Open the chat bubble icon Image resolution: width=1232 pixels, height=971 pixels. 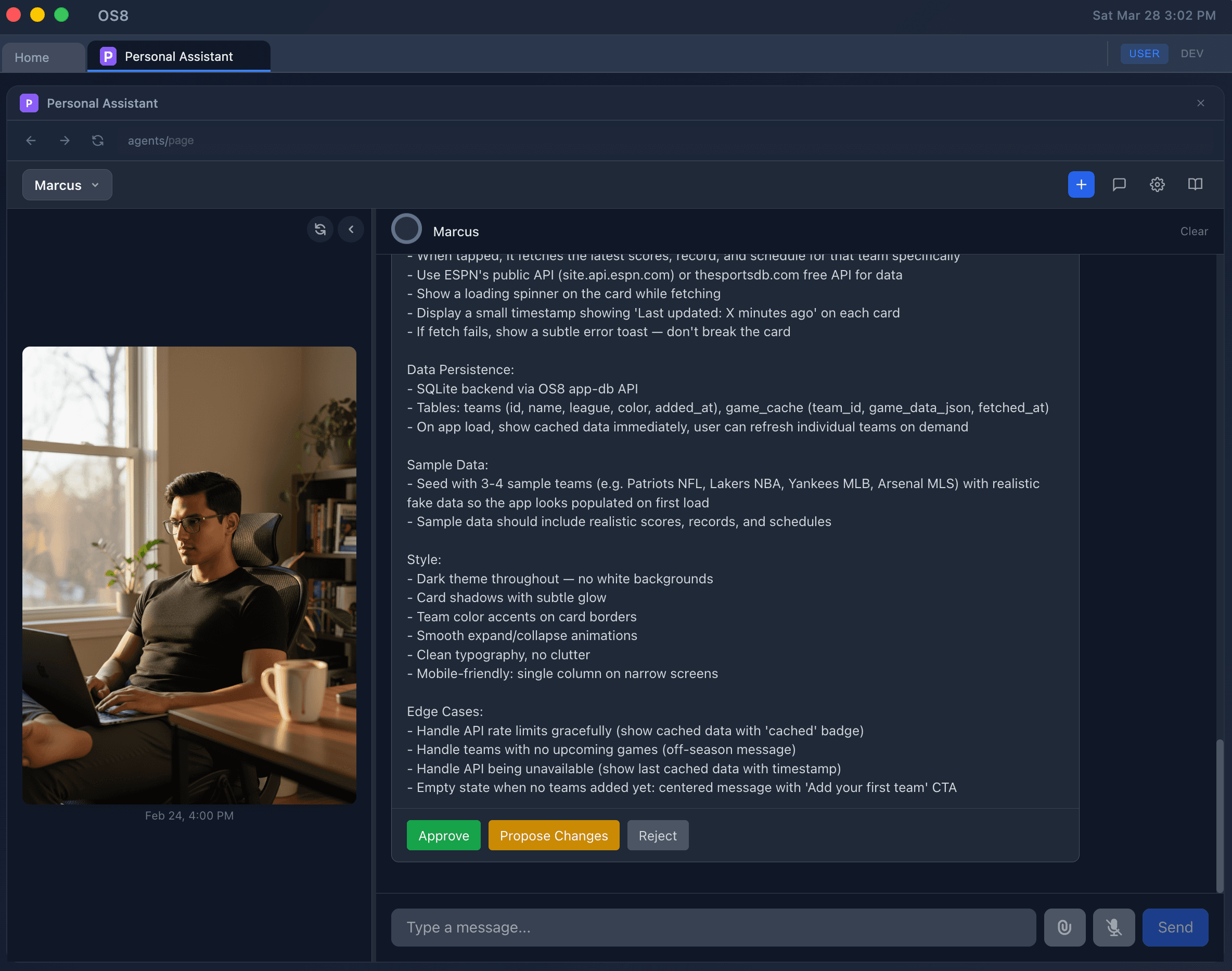pos(1119,185)
